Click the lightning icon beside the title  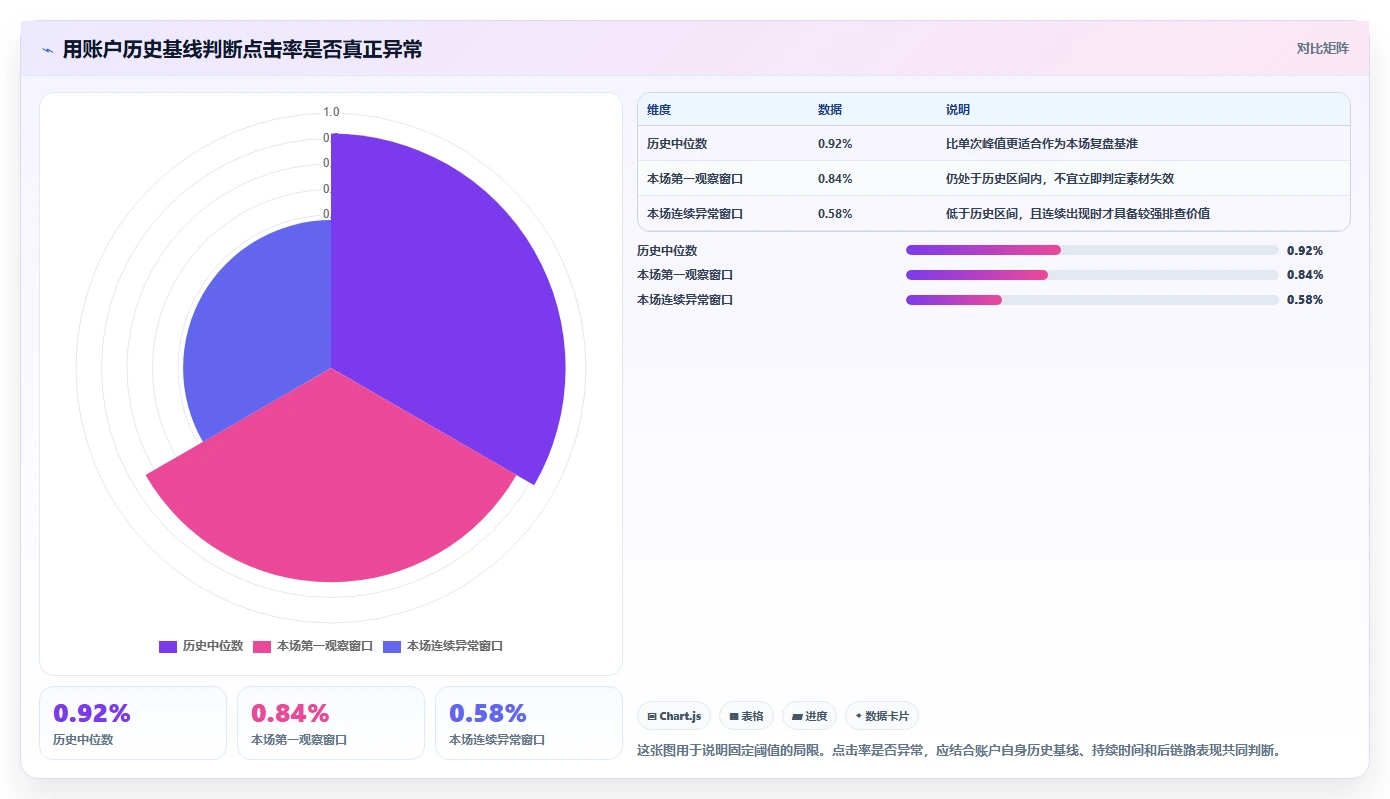point(47,49)
